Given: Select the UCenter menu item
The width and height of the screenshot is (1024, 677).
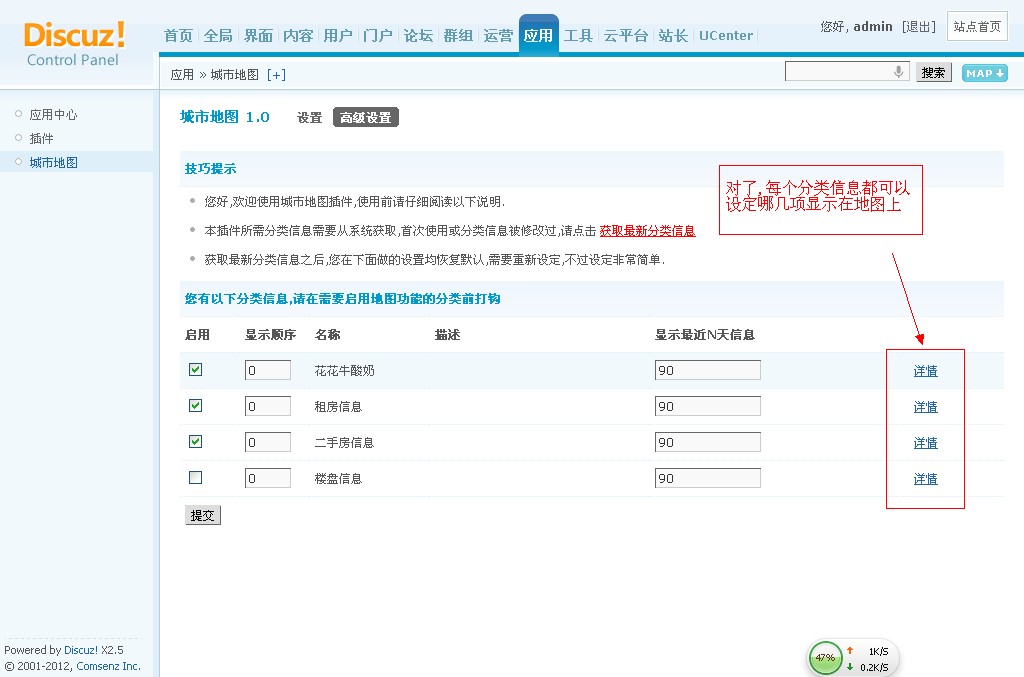Looking at the screenshot, I should 726,36.
